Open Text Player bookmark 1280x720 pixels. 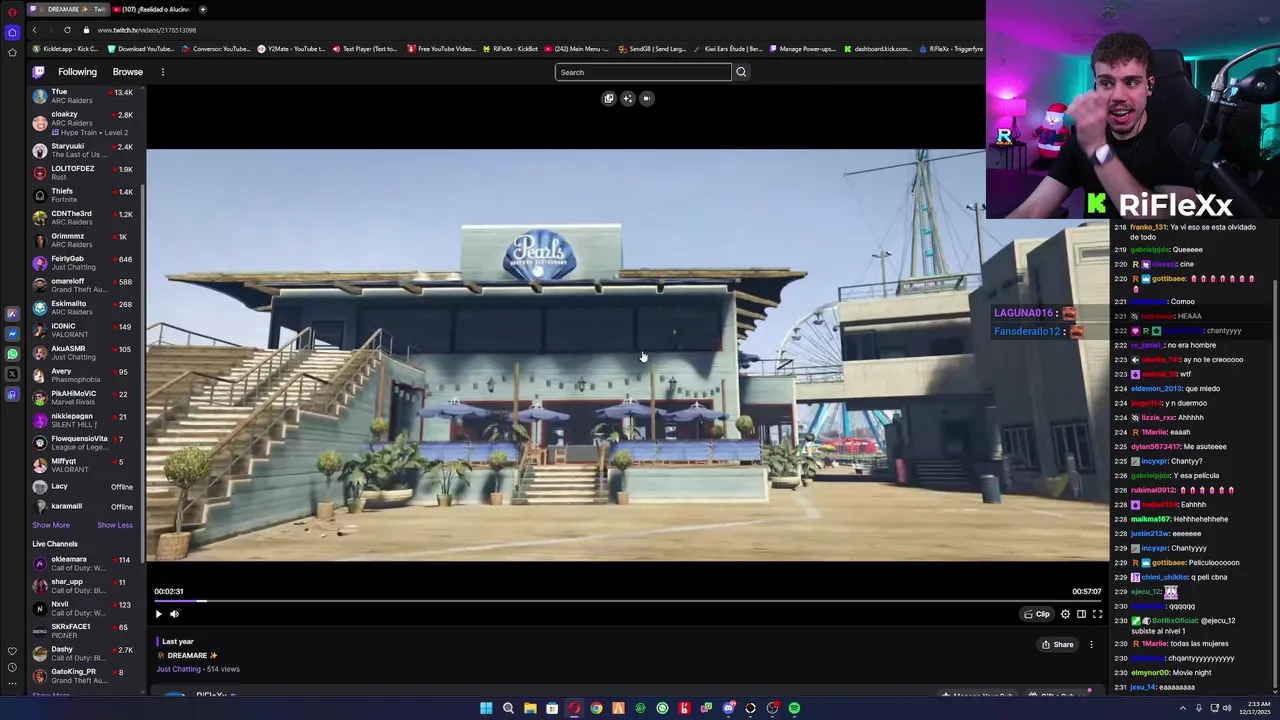click(365, 49)
